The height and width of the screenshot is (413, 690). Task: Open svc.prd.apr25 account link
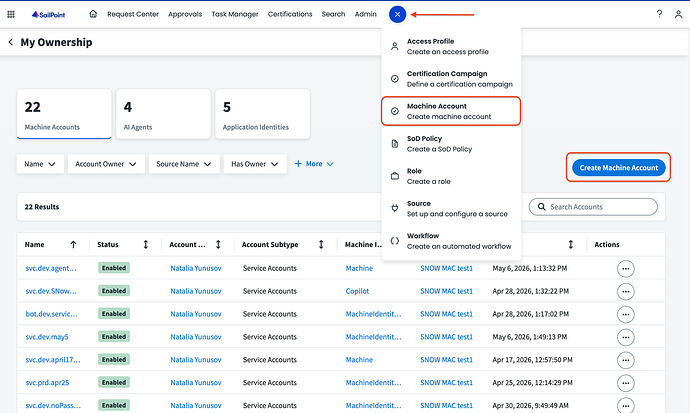[x=48, y=383]
